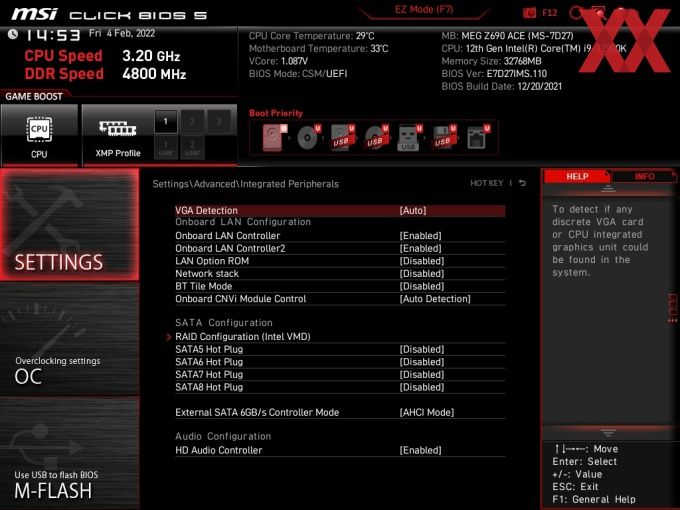Click the clock icon beside the time
The width and height of the screenshot is (680, 510).
[x=13, y=34]
